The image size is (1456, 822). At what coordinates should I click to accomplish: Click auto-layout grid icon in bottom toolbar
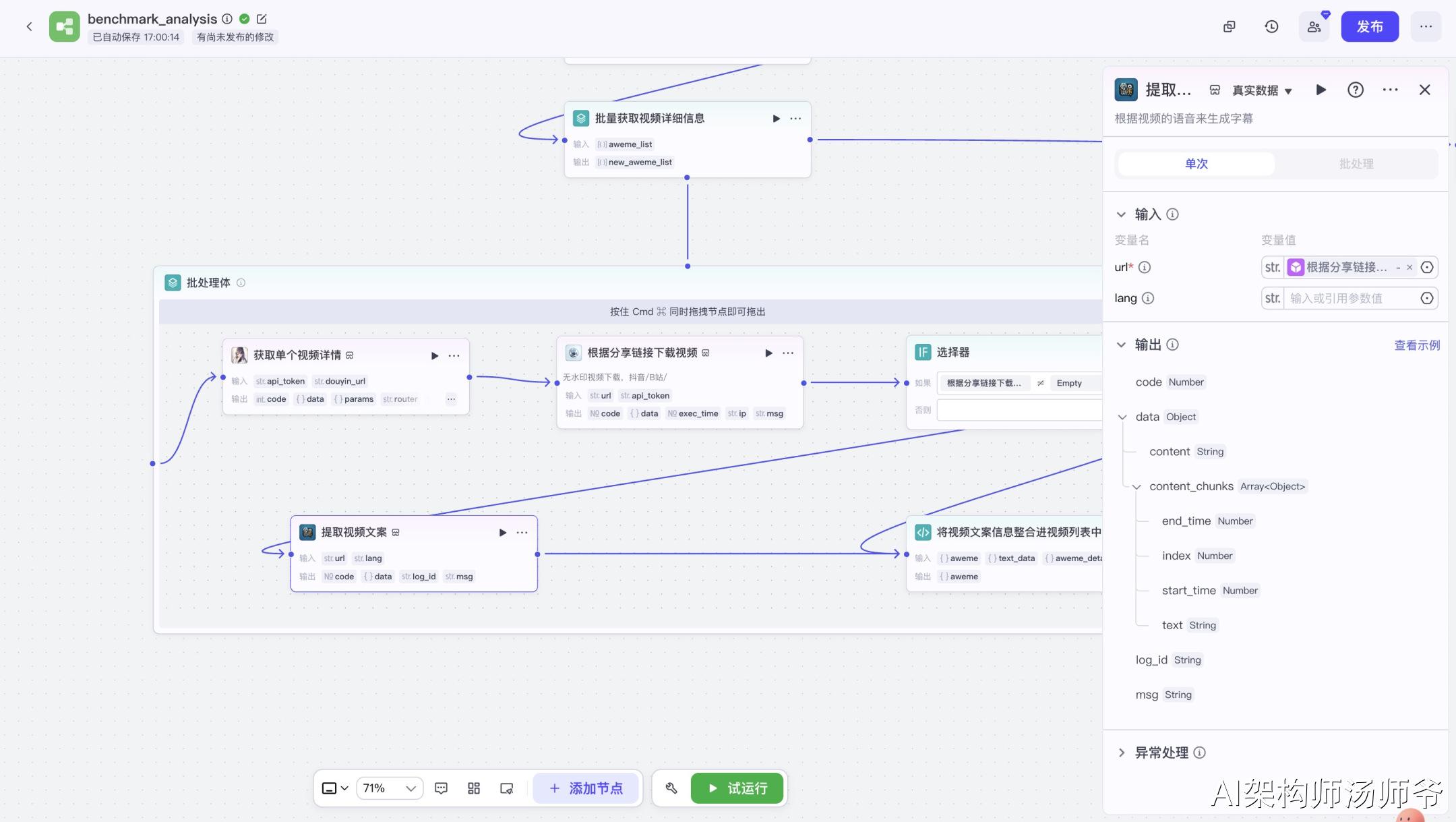pyautogui.click(x=474, y=788)
